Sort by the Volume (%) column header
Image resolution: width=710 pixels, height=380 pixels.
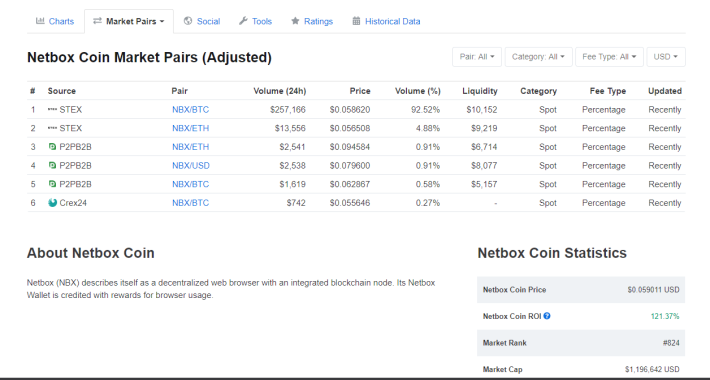(417, 91)
